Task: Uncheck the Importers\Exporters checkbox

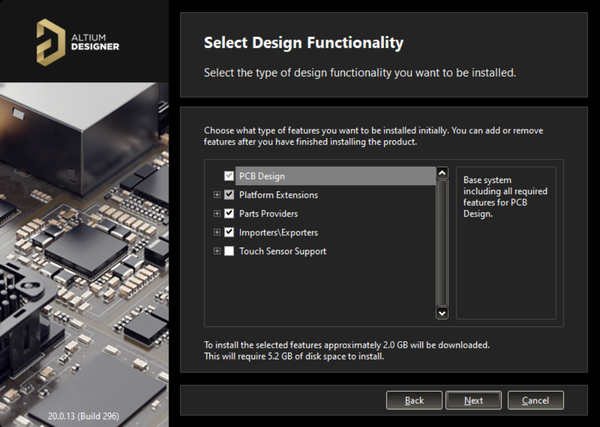Action: pos(229,233)
